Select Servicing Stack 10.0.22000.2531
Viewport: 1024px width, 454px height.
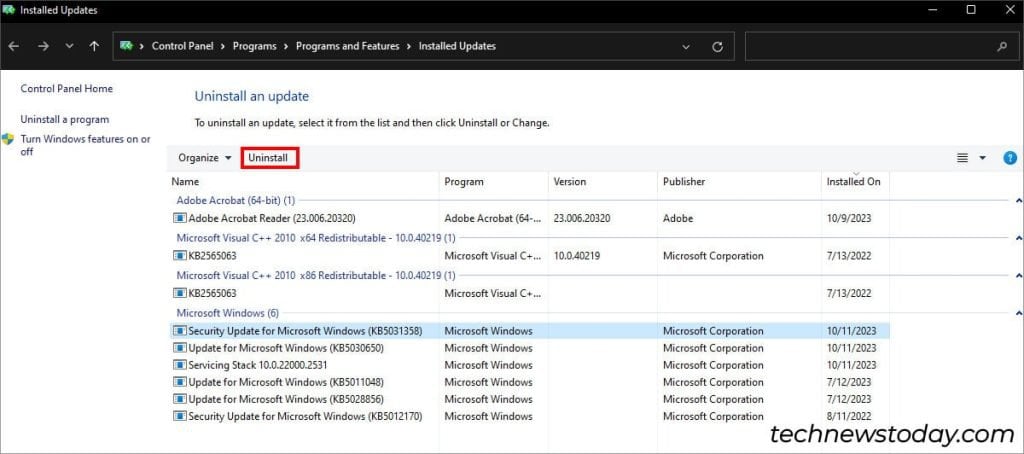pyautogui.click(x=529, y=365)
